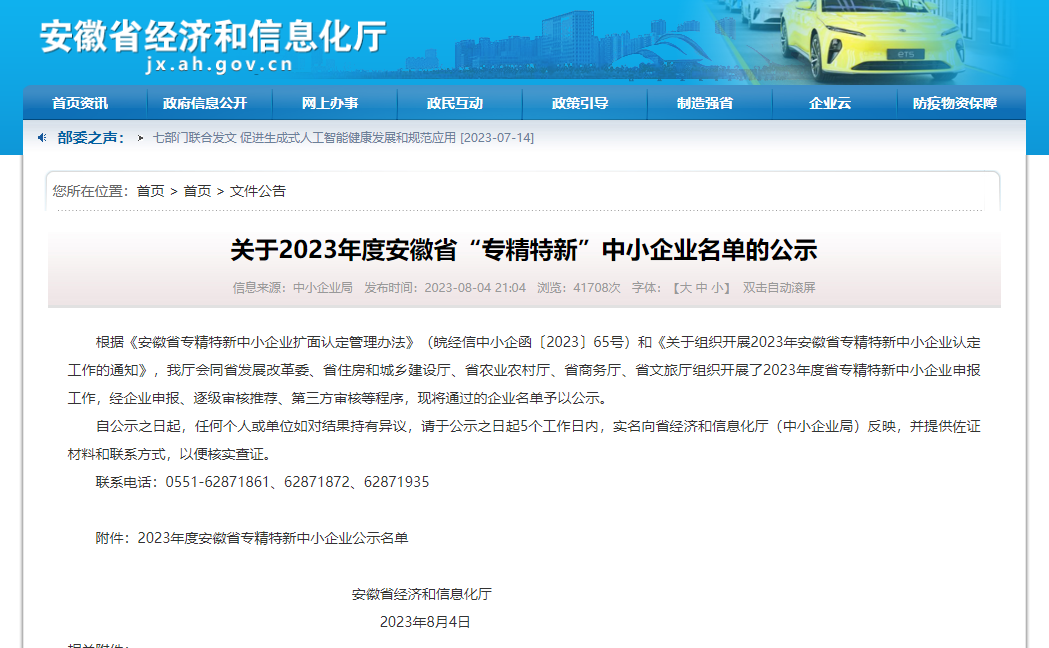Set font size to 小 (small)
Viewport: 1049px width, 648px height.
[x=718, y=288]
